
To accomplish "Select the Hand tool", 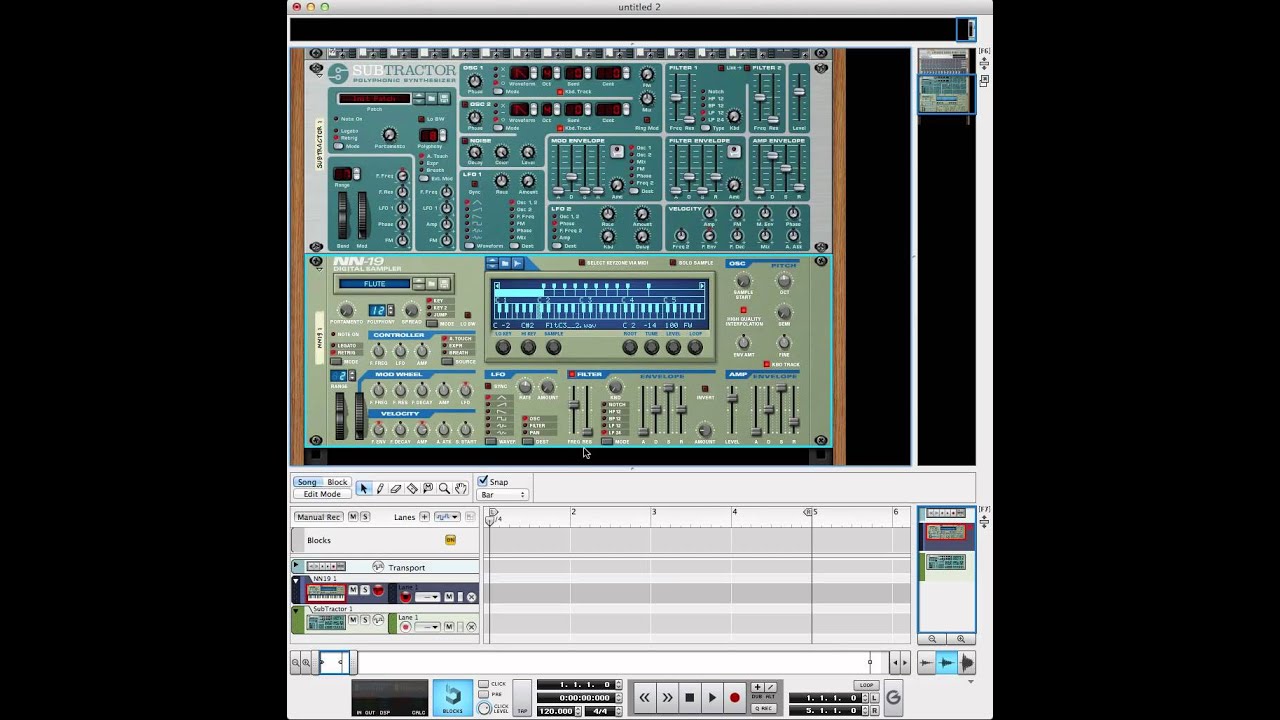I will pos(460,488).
